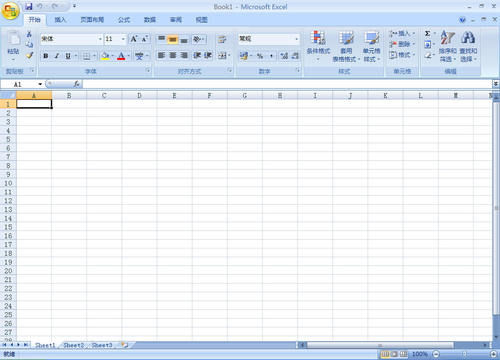Click the cell Format (格式) button

point(402,55)
